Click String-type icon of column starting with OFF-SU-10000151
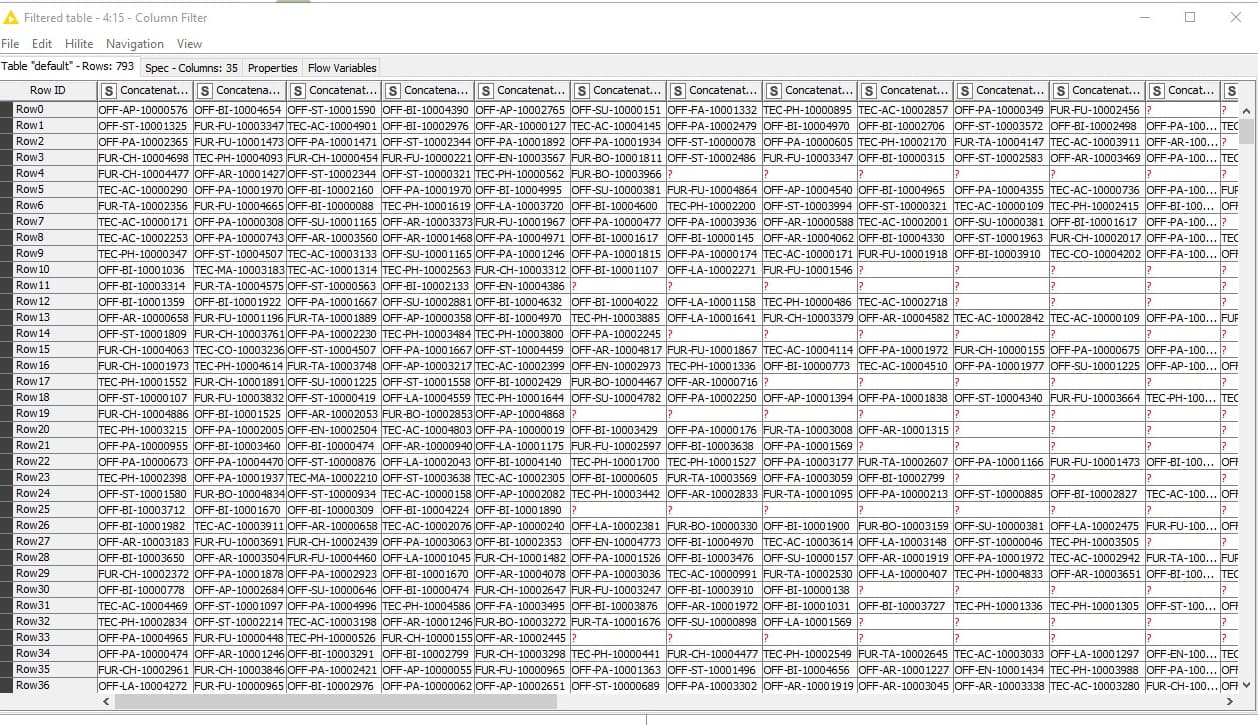 click(581, 90)
